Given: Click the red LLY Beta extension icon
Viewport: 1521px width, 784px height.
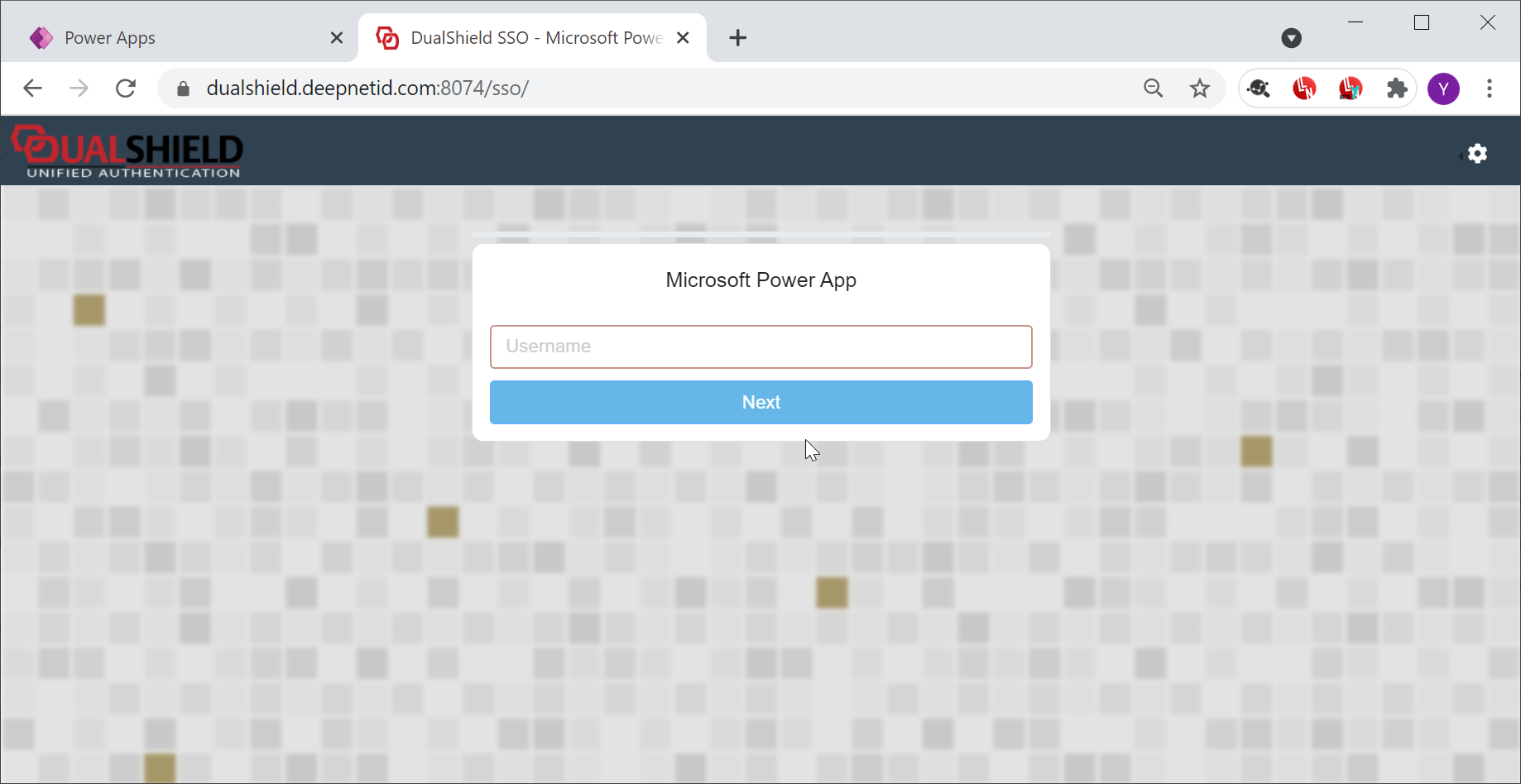Looking at the screenshot, I should 1351,88.
